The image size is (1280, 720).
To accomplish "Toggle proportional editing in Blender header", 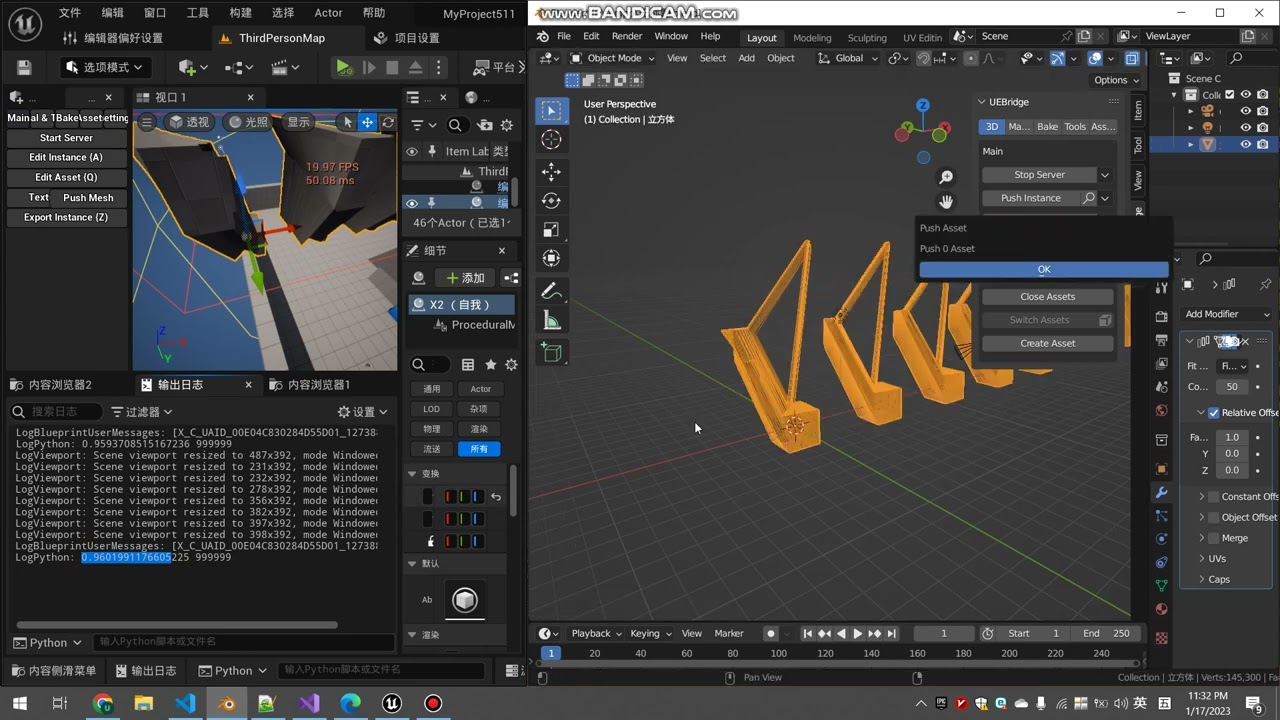I will 971,58.
